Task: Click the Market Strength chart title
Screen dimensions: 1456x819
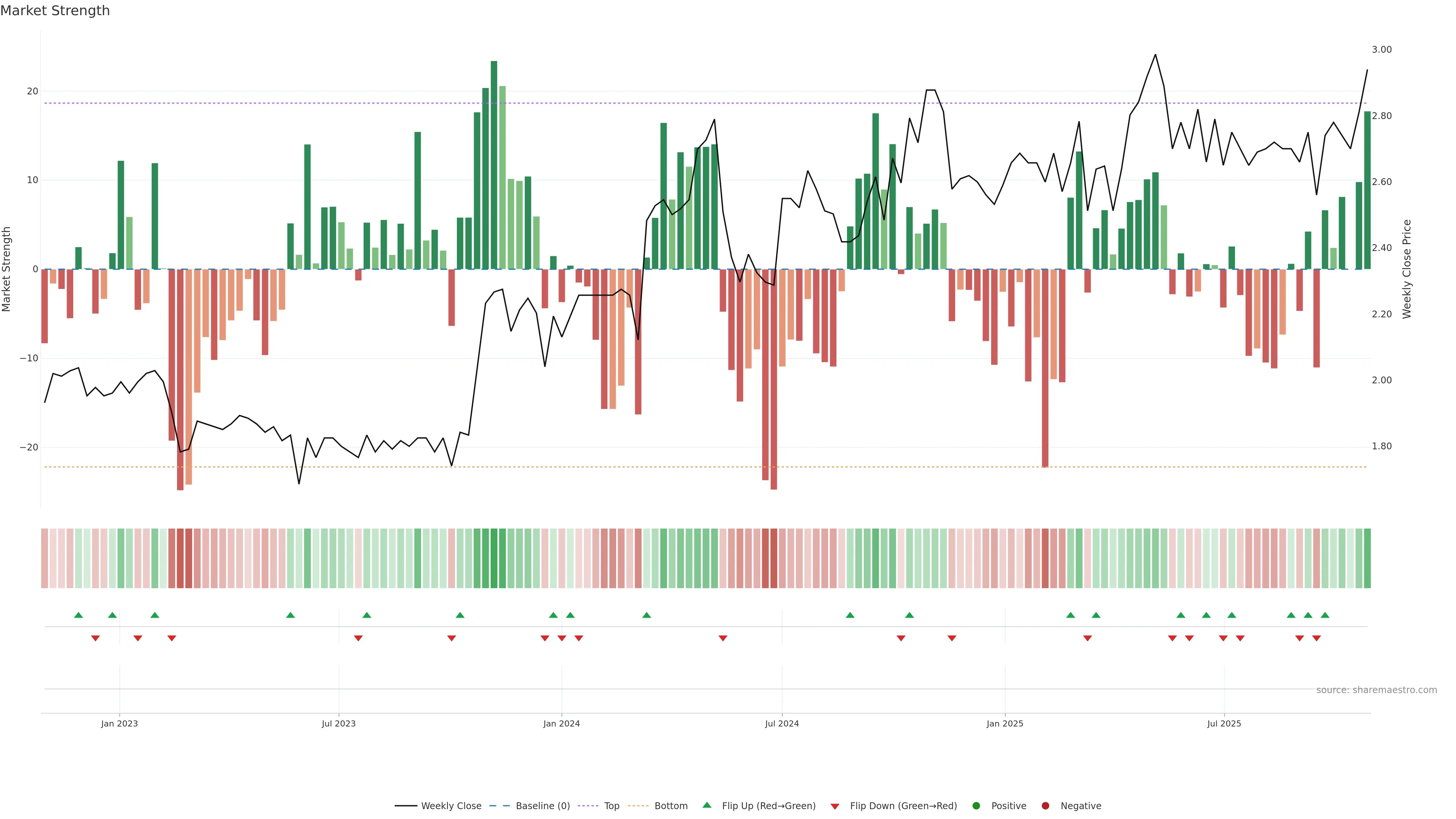Action: [x=55, y=11]
